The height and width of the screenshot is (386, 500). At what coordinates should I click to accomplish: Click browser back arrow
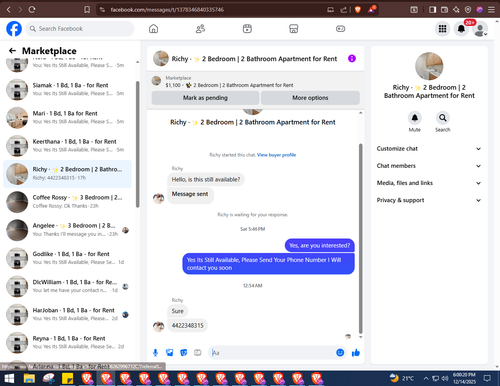9,10
